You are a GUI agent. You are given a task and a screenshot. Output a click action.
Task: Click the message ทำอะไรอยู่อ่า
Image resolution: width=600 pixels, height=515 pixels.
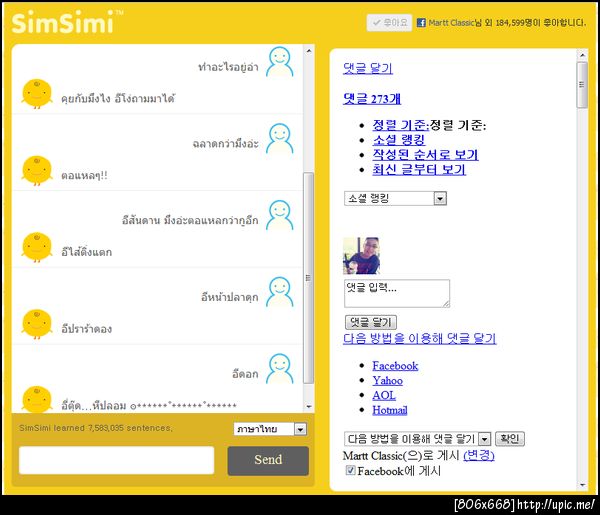228,67
